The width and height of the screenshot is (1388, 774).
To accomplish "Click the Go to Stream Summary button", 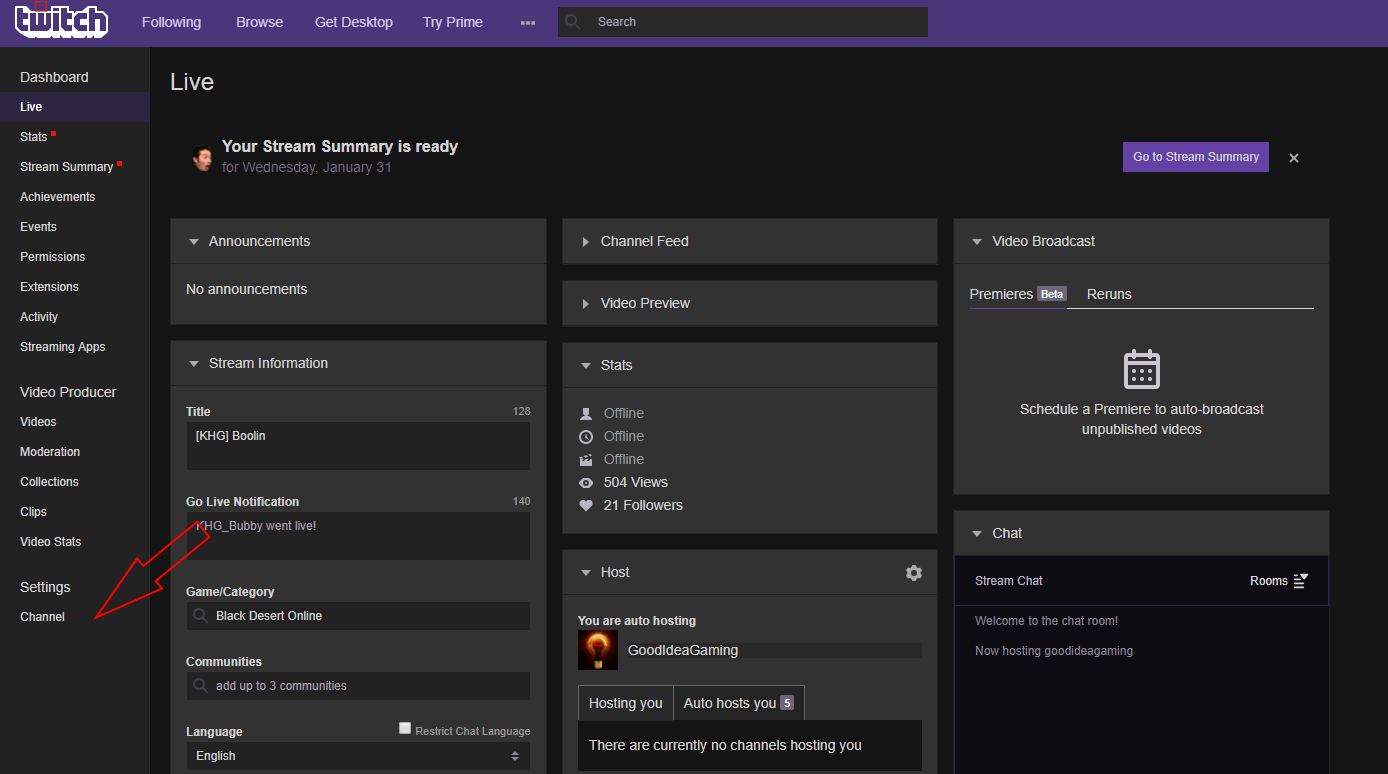I will coord(1195,157).
